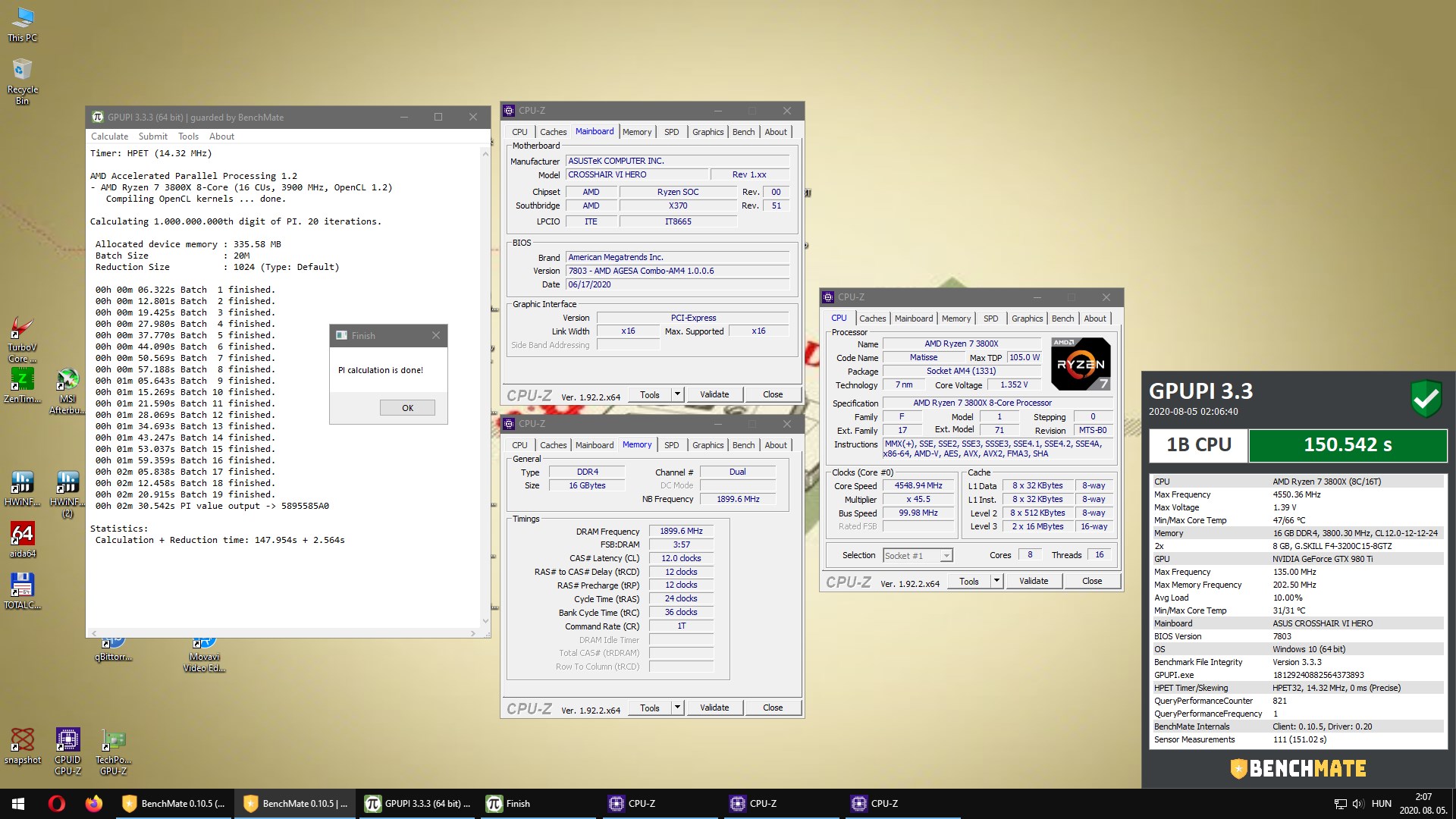Open Total Commander desktop shortcut
This screenshot has height=819, width=1456.
click(x=22, y=591)
